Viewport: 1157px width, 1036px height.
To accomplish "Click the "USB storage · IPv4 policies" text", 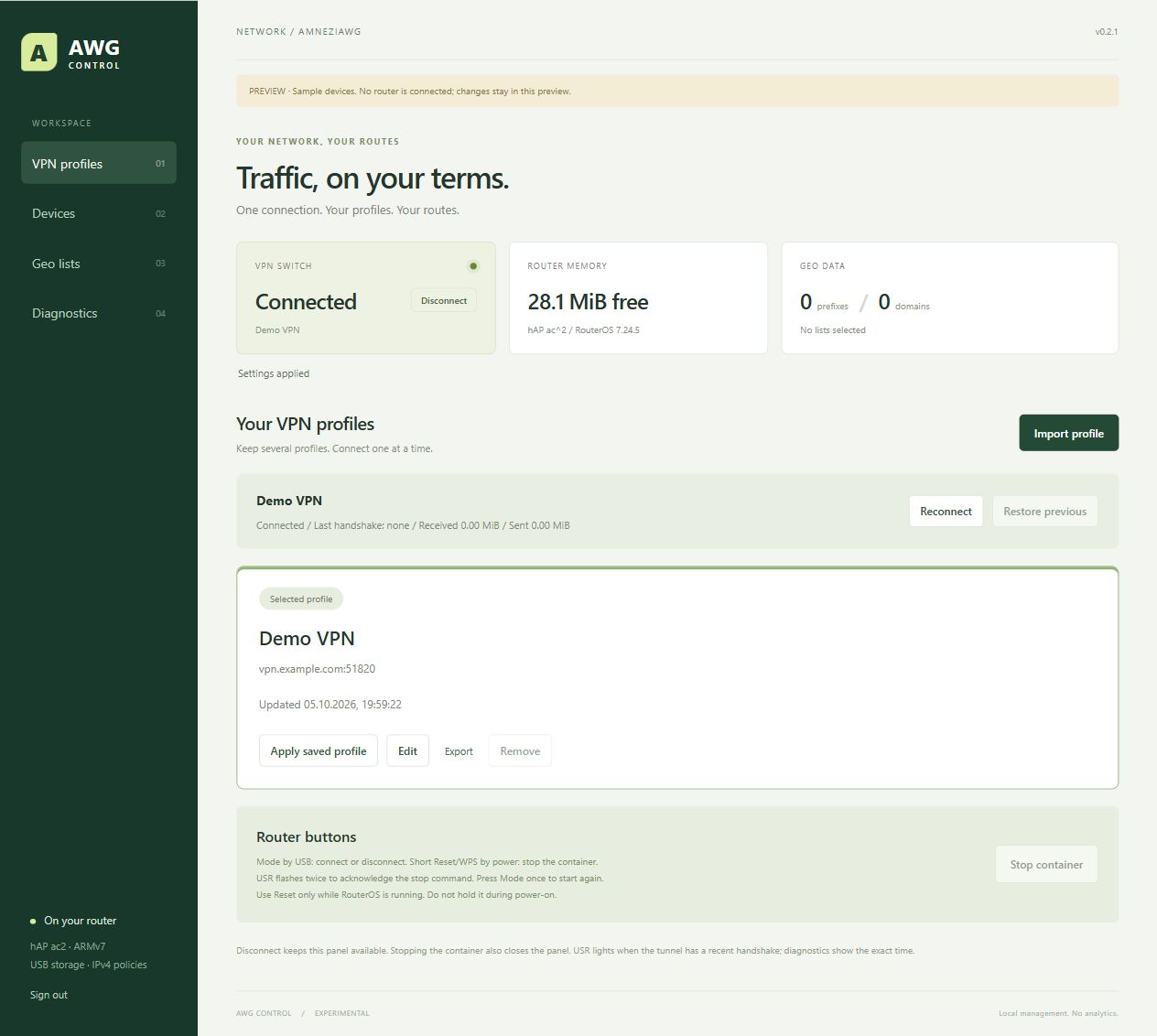I will coord(89,965).
